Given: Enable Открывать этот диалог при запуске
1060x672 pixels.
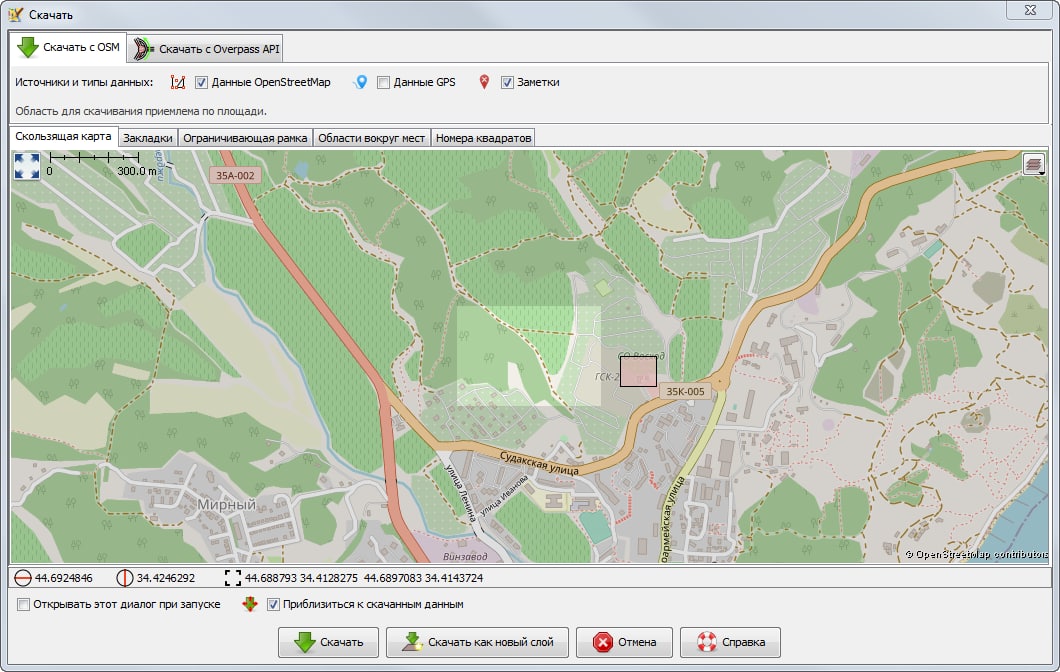Looking at the screenshot, I should coord(24,604).
